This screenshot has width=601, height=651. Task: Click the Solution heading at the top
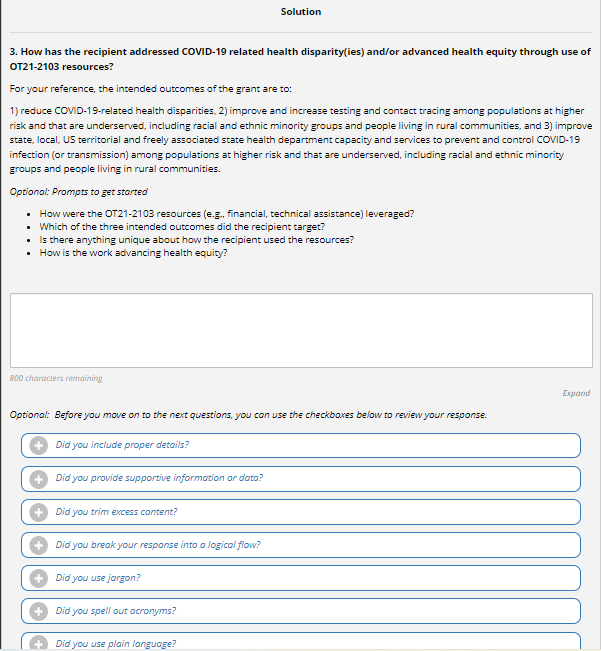(301, 12)
